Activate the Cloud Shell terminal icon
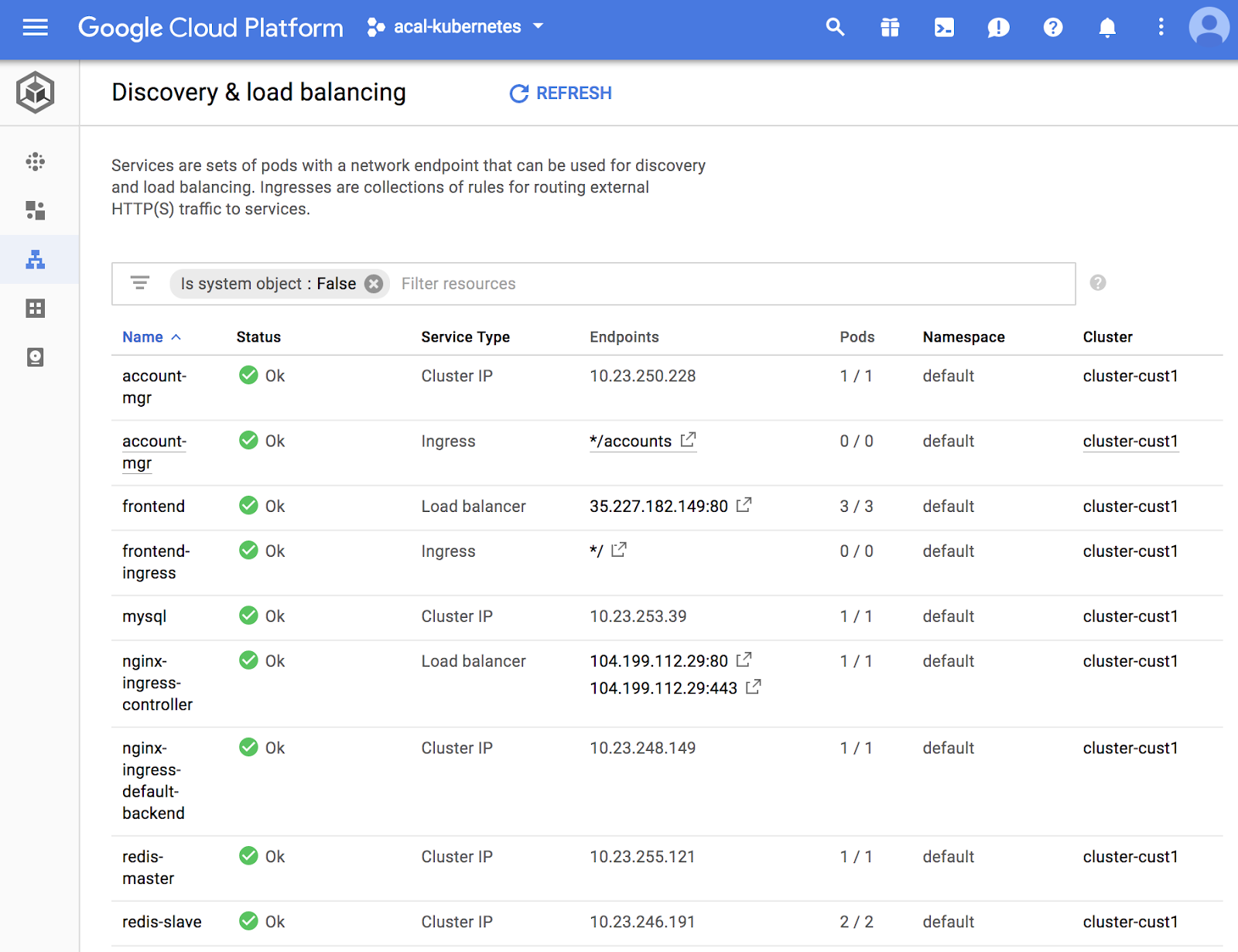The height and width of the screenshot is (952, 1238). pyautogui.click(x=943, y=27)
